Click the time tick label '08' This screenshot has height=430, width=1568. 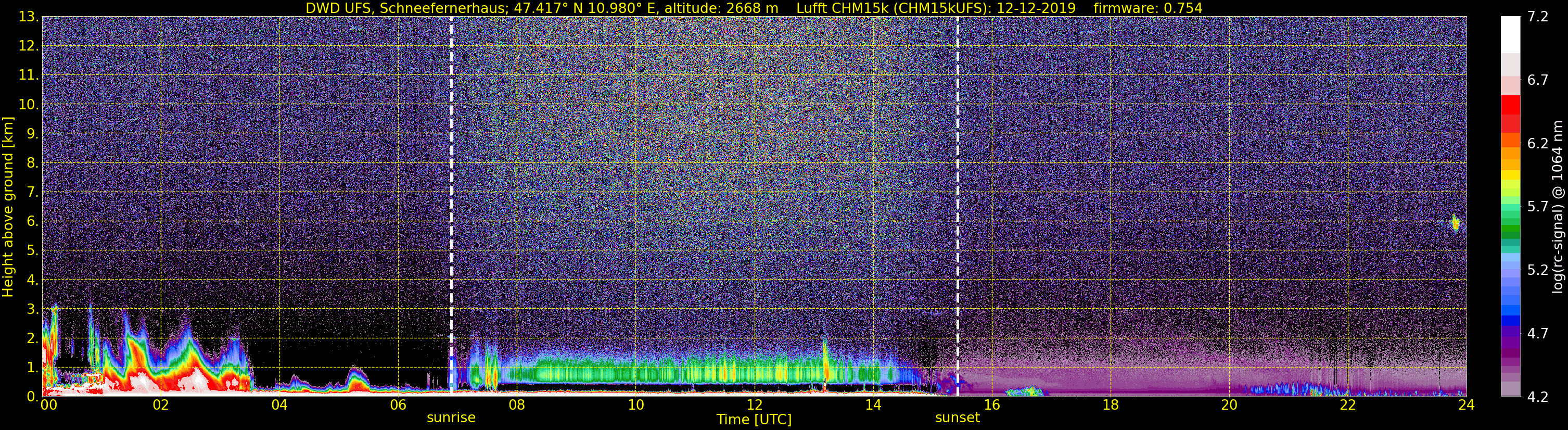coord(517,404)
